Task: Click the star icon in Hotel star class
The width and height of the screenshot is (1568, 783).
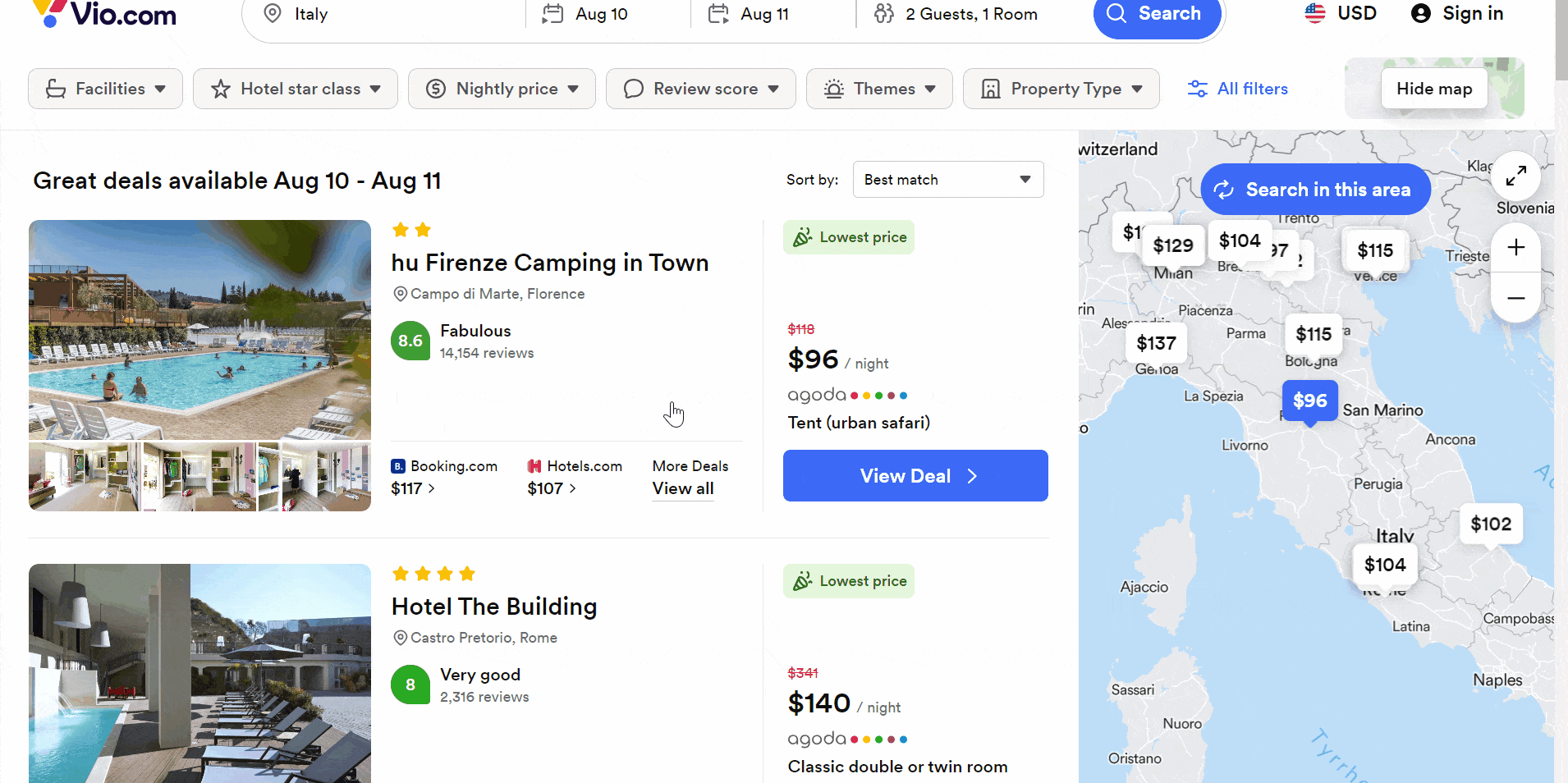Action: 220,89
